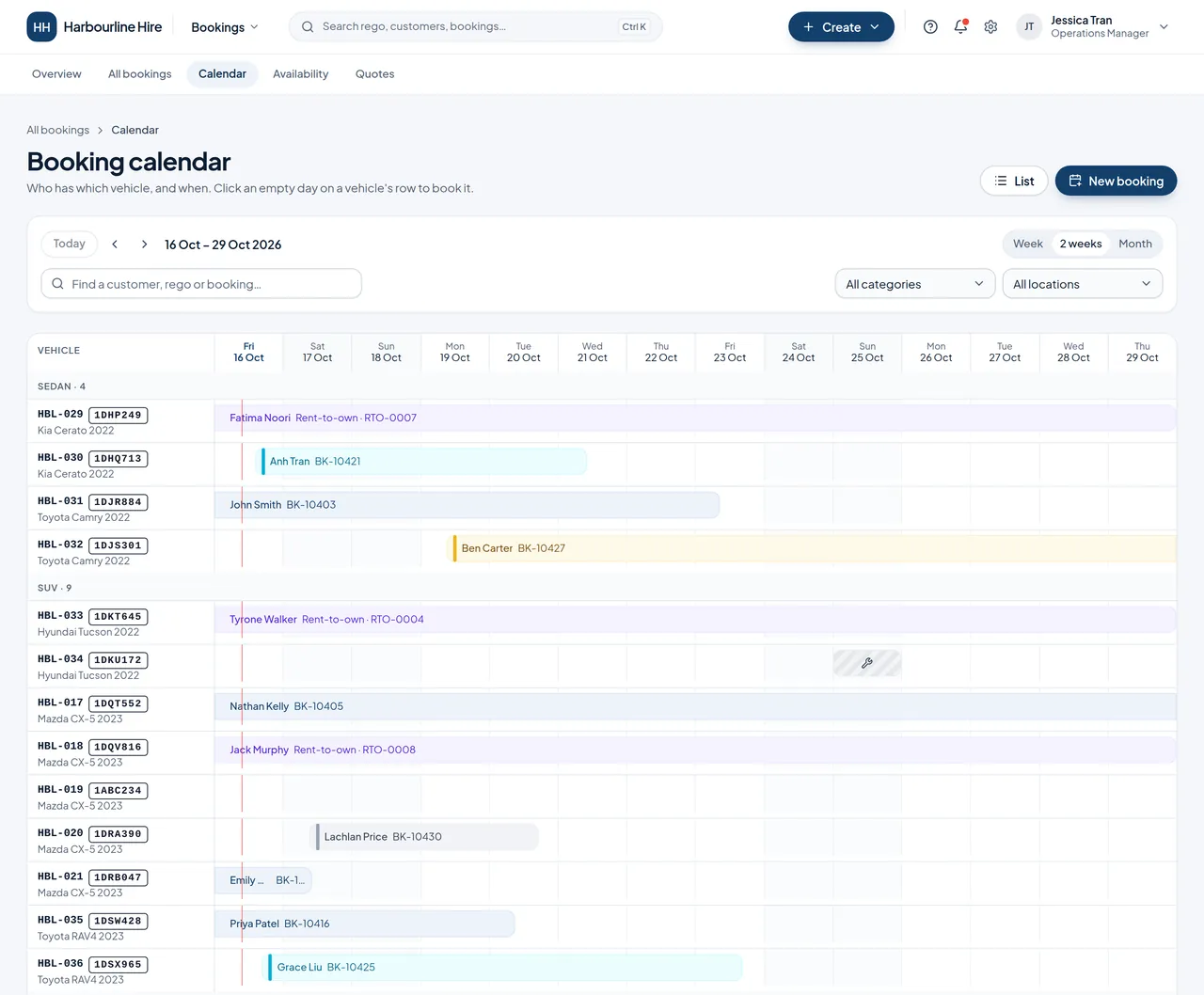Open the All locations filter

pos(1083,284)
